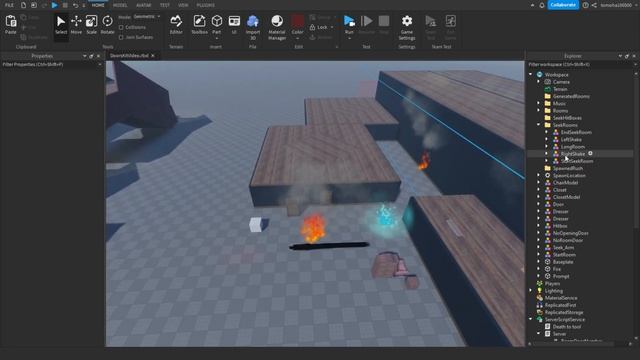Open the Run mode dropdown arrow
This screenshot has height=360, width=640.
pyautogui.click(x=349, y=38)
